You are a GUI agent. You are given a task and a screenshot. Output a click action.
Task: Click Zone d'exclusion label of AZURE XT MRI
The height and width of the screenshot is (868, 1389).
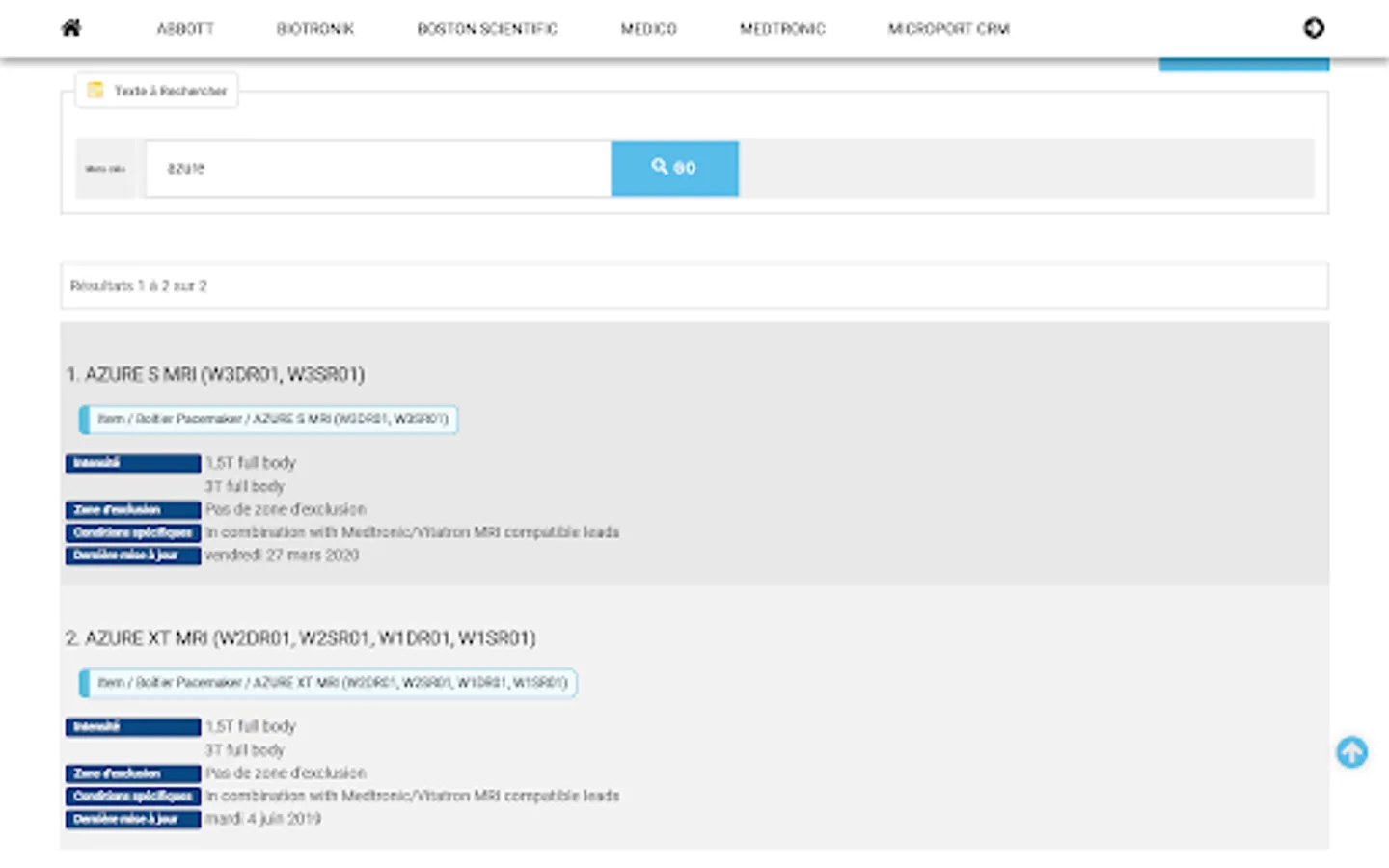coord(133,773)
